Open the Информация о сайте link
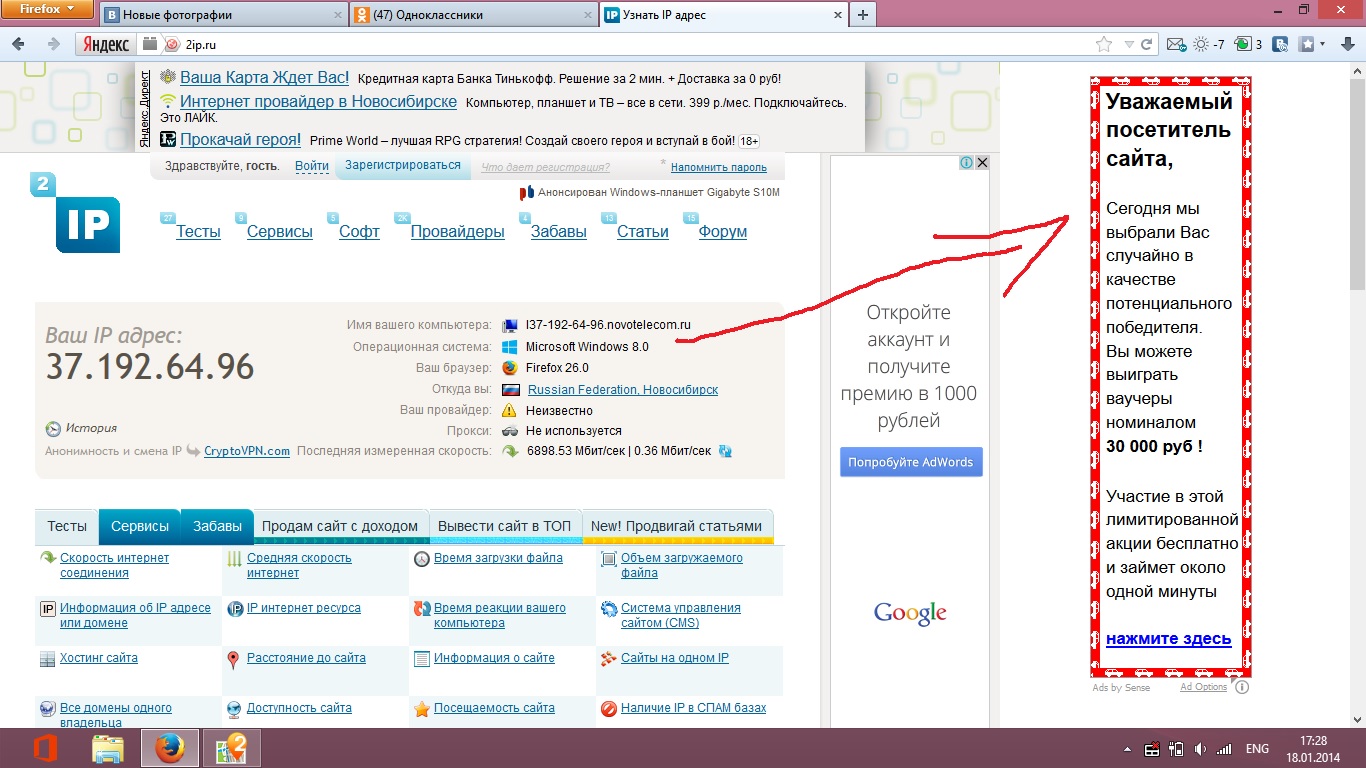The image size is (1366, 768). point(494,658)
